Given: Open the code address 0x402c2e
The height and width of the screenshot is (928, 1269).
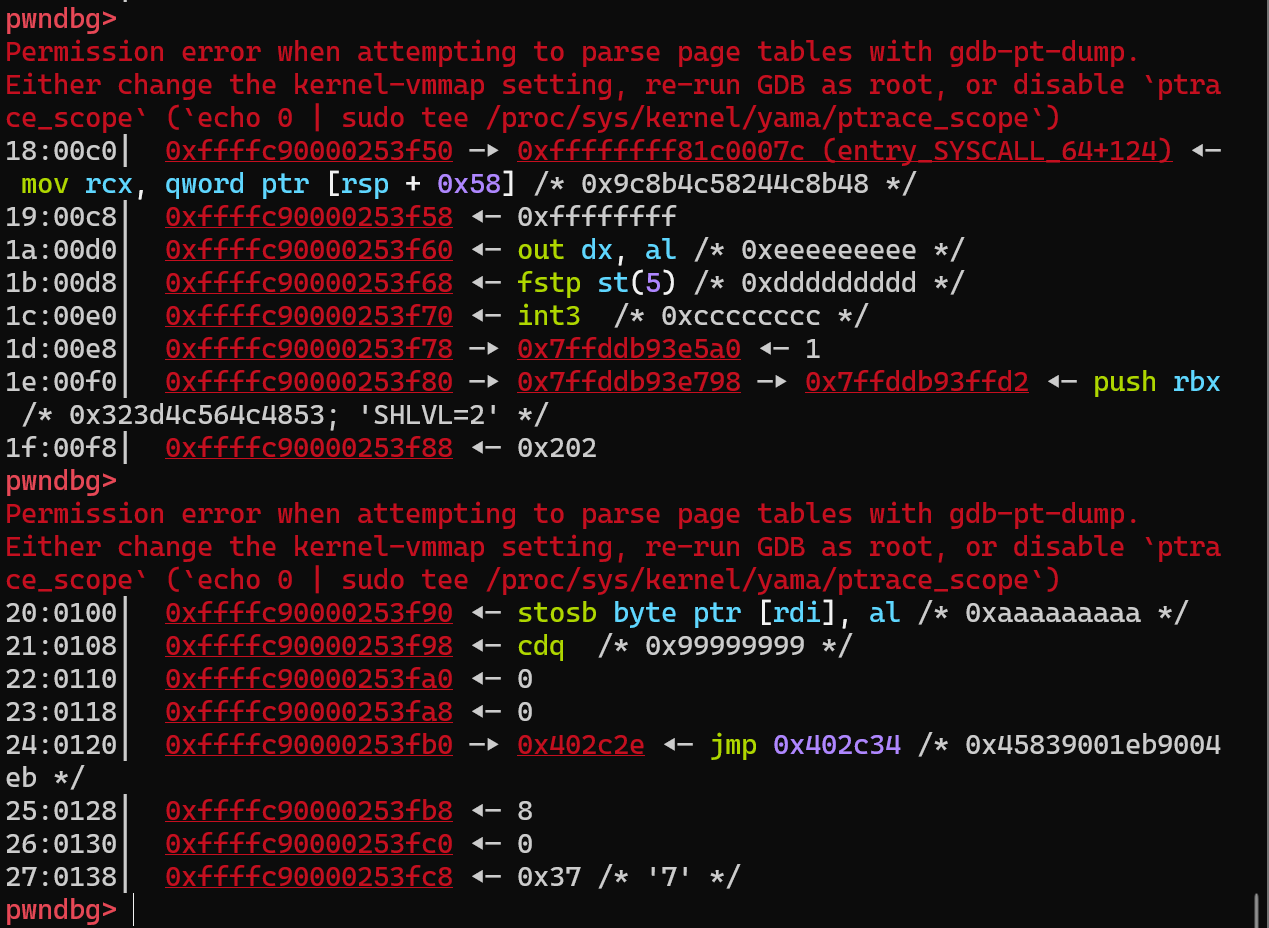Looking at the screenshot, I should tap(580, 745).
